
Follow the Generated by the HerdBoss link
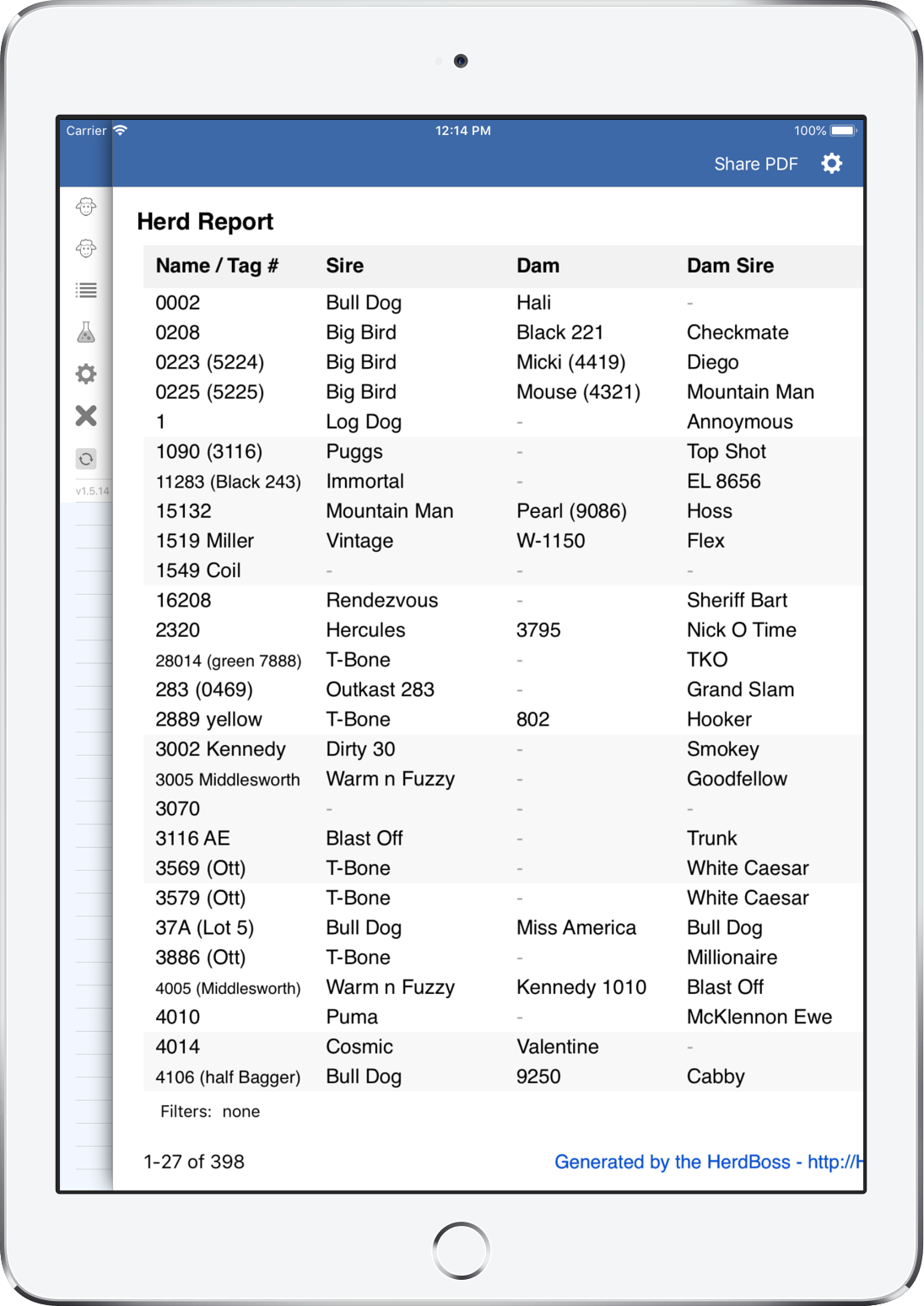coord(707,1162)
